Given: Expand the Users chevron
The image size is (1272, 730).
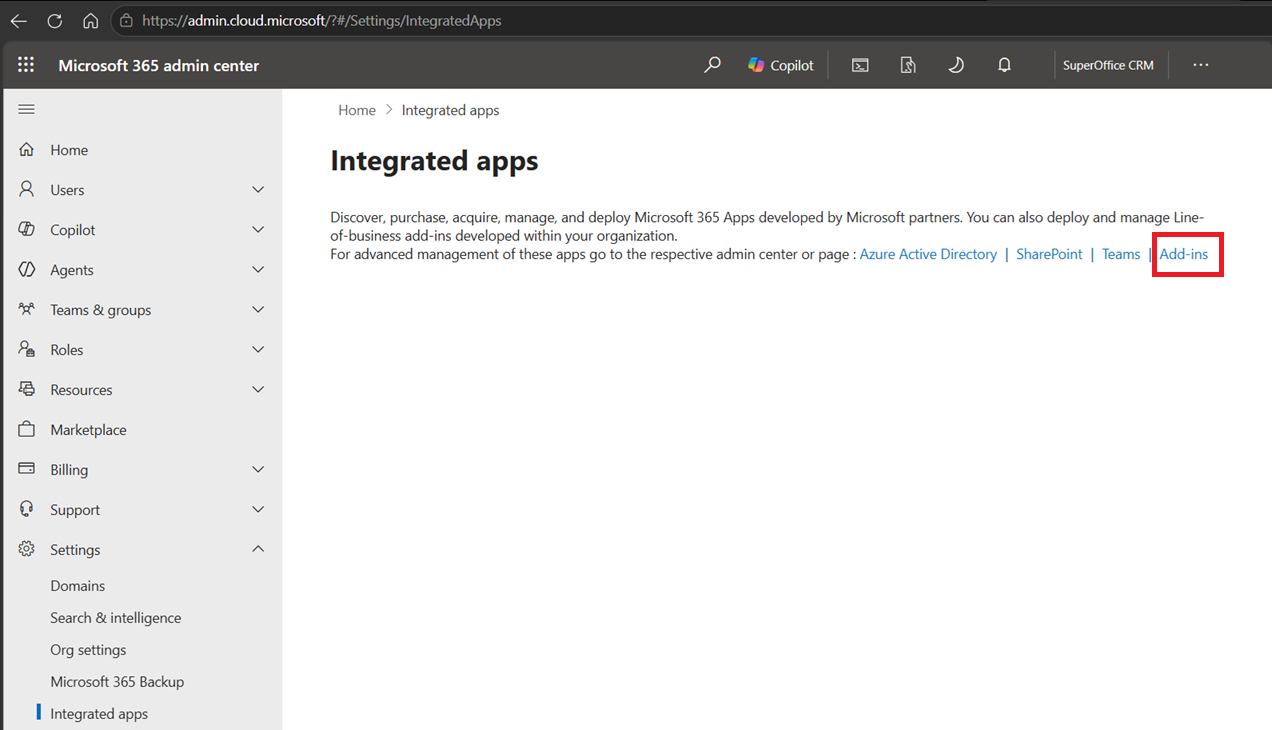Looking at the screenshot, I should [x=258, y=189].
